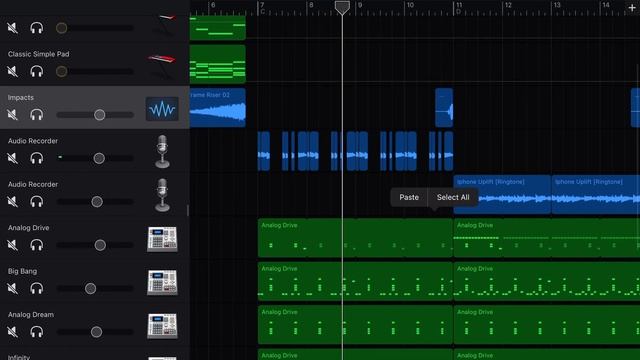Choose Select All from the popup menu

coord(453,197)
